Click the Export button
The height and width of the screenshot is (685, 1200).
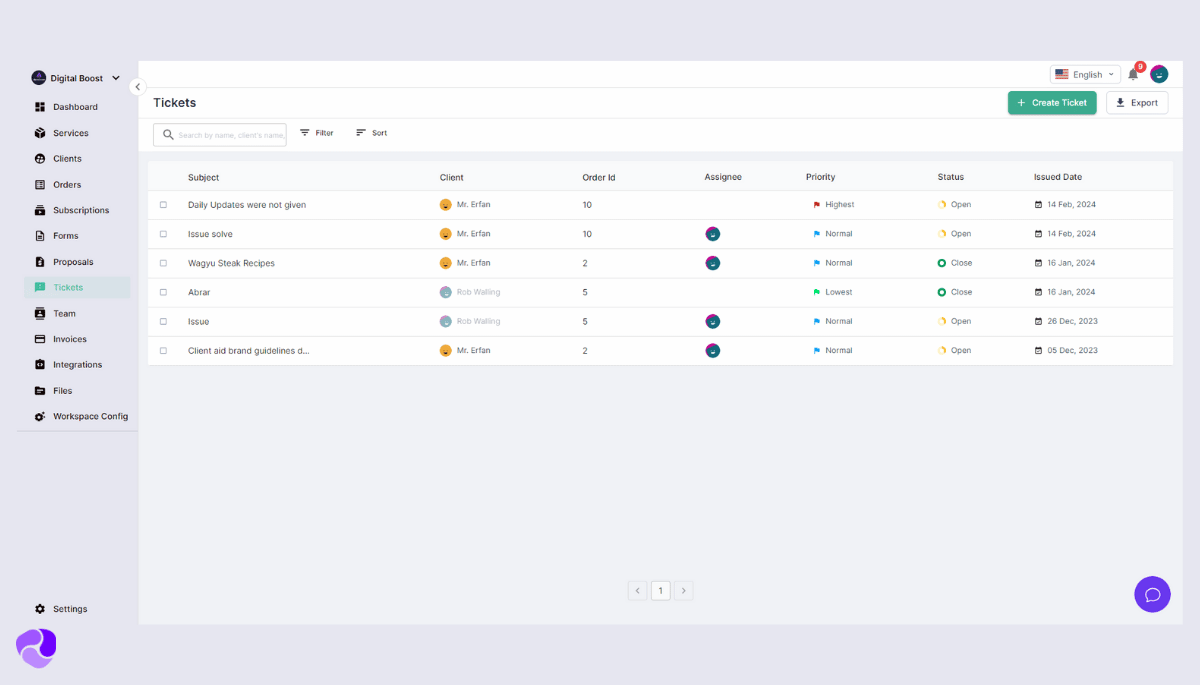pos(1137,103)
